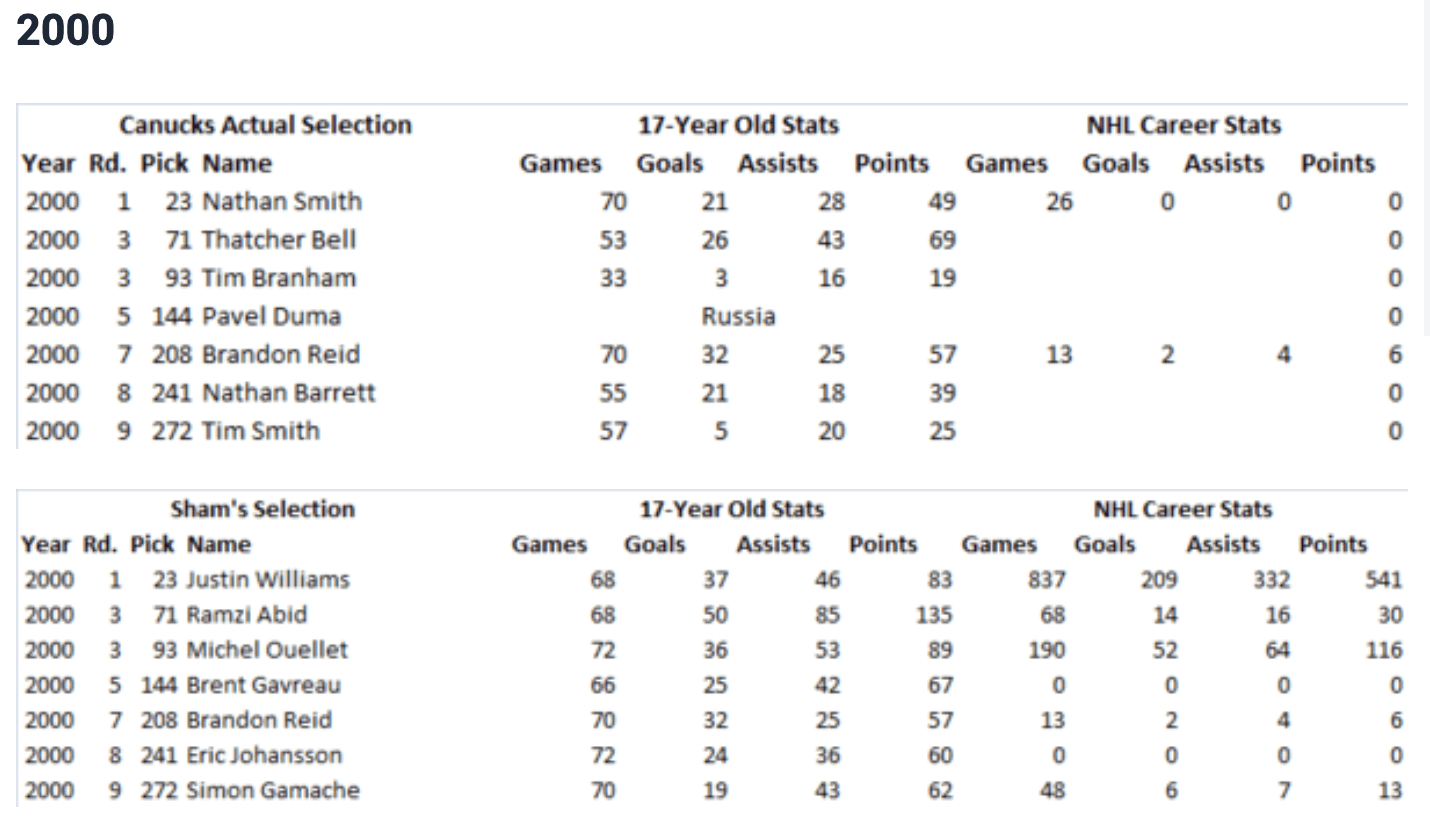Image resolution: width=1430 pixels, height=822 pixels.
Task: Select Simon Gamache name cell
Action: coord(273,790)
